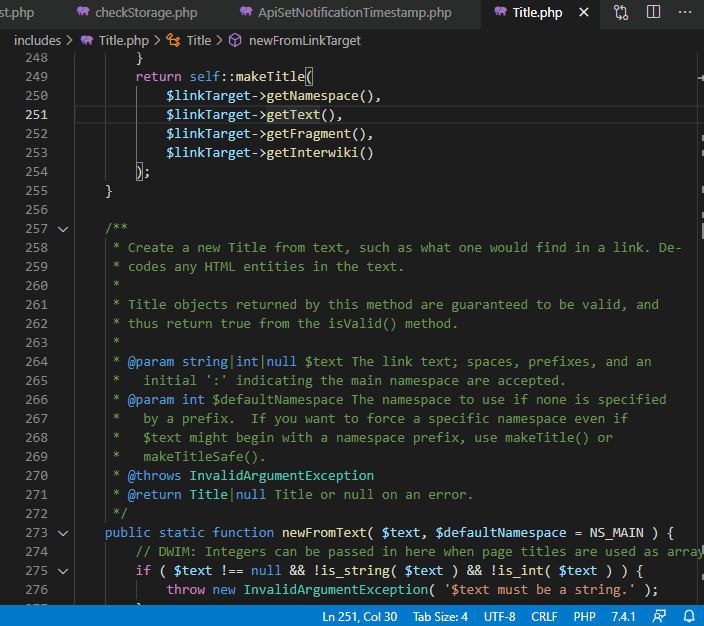The width and height of the screenshot is (704, 626).
Task: Click the 'includes' breadcrumb folder
Action: [37, 40]
